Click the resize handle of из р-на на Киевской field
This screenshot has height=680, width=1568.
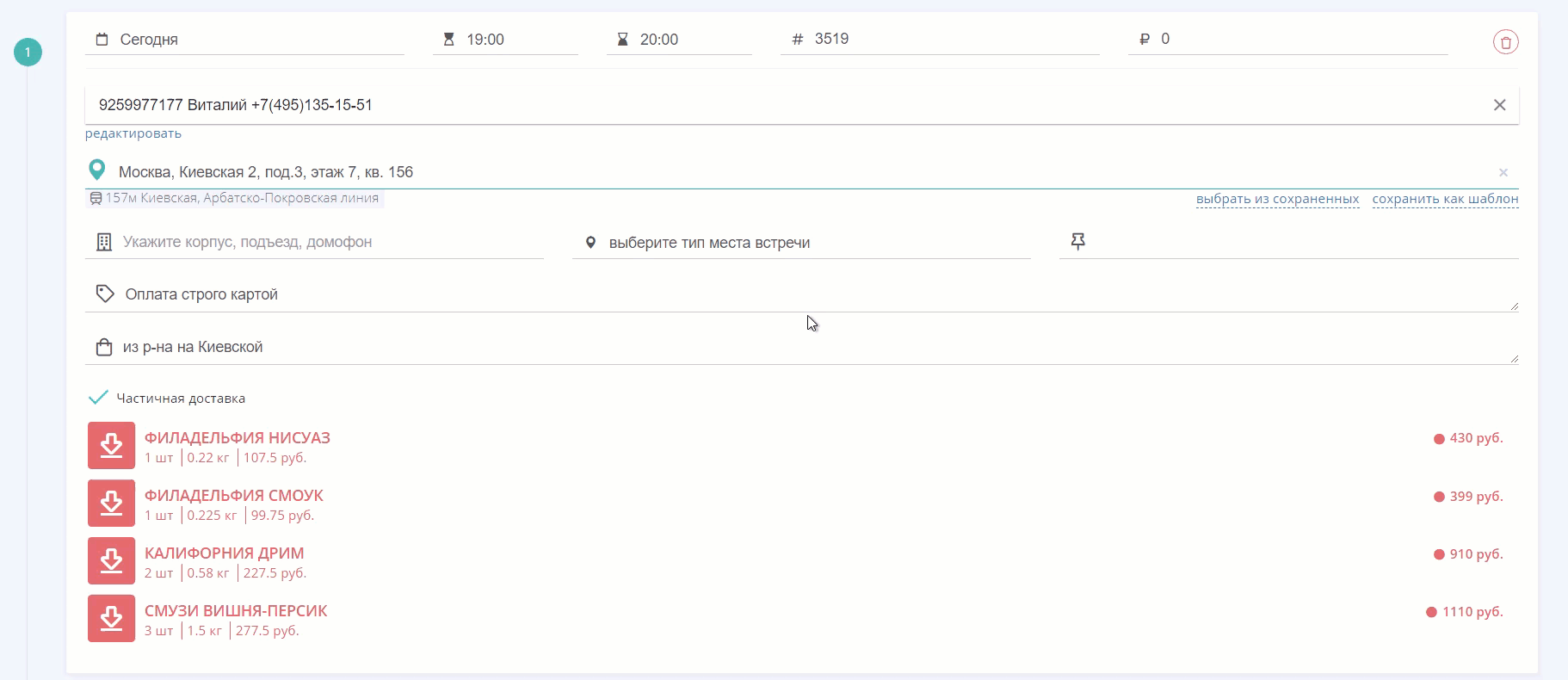coord(1514,359)
